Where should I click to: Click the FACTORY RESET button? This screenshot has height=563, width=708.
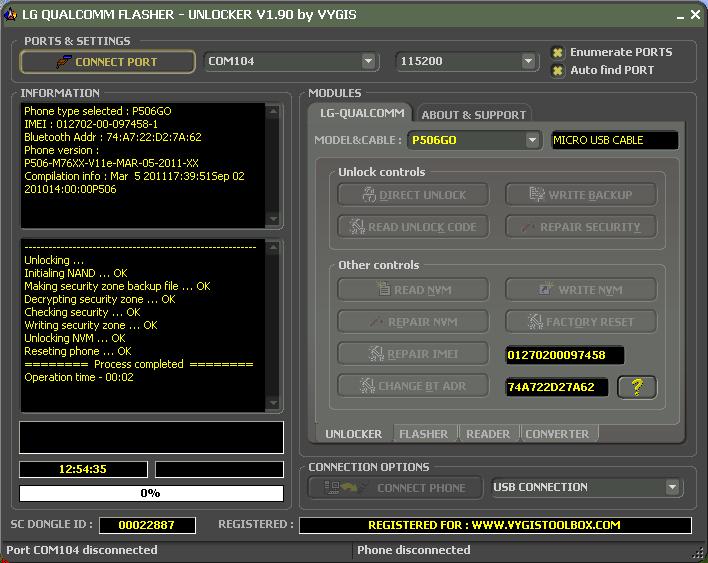point(581,321)
